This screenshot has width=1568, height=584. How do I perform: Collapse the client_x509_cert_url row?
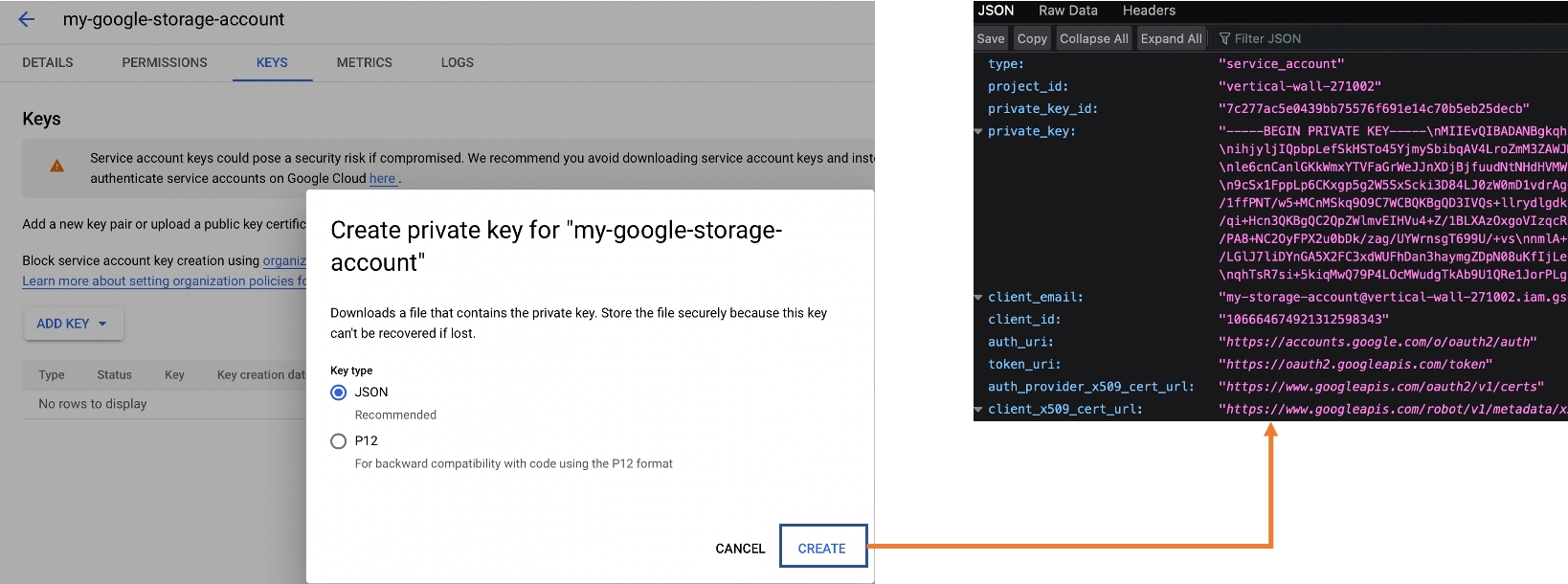[978, 410]
